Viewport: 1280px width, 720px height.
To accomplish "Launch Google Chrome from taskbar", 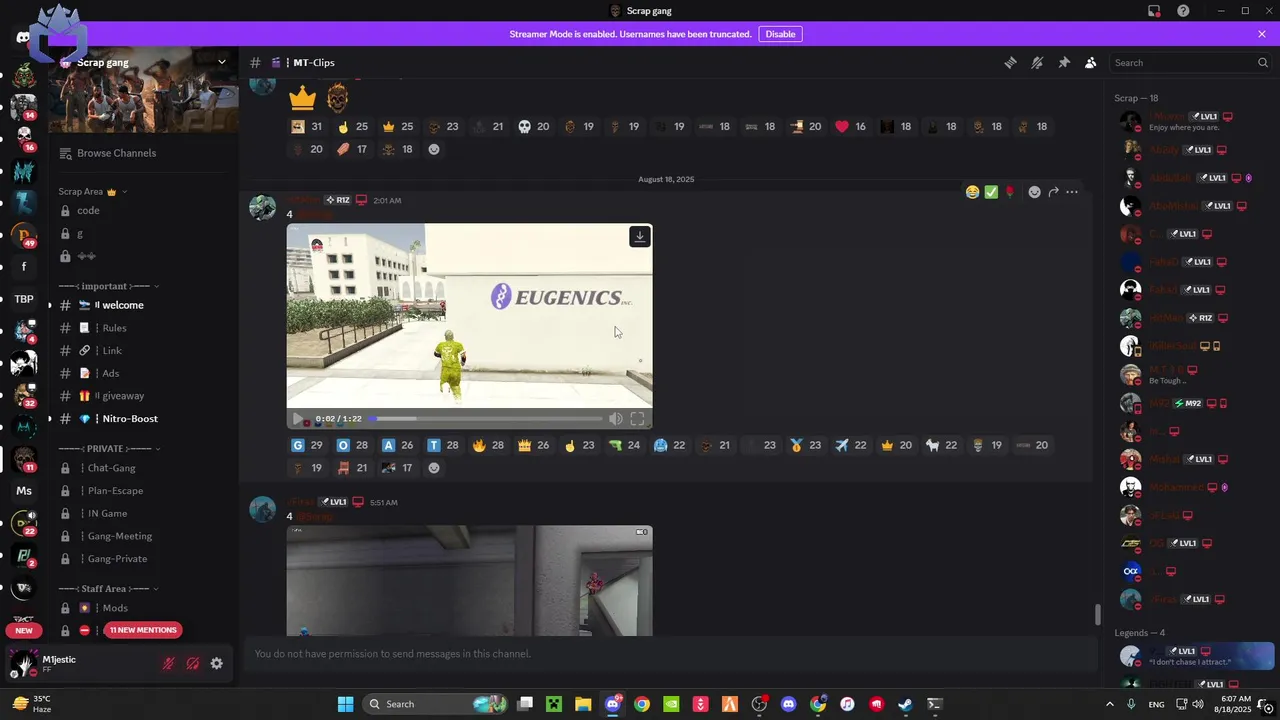I will point(642,704).
